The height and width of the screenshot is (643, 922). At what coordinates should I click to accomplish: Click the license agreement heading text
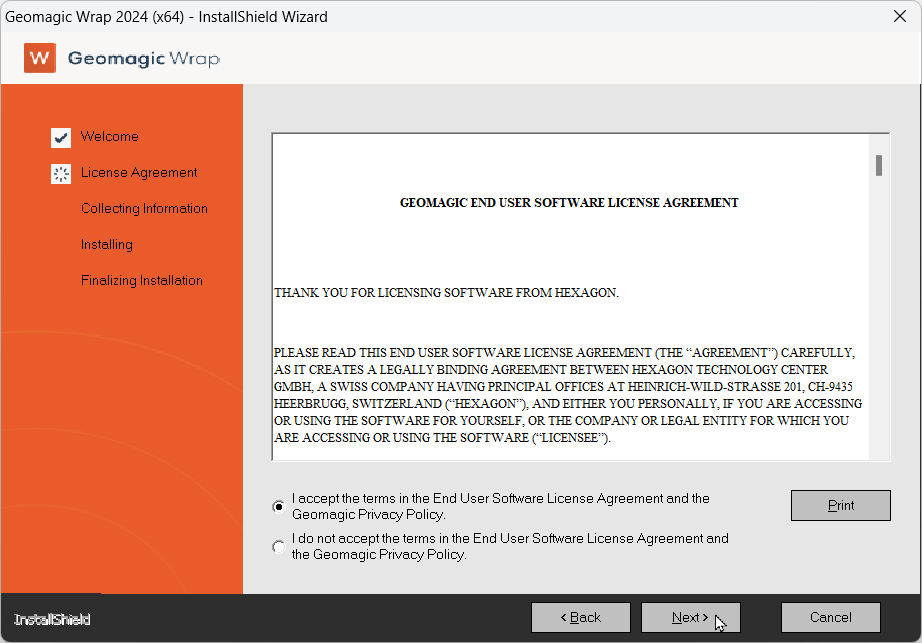(569, 203)
